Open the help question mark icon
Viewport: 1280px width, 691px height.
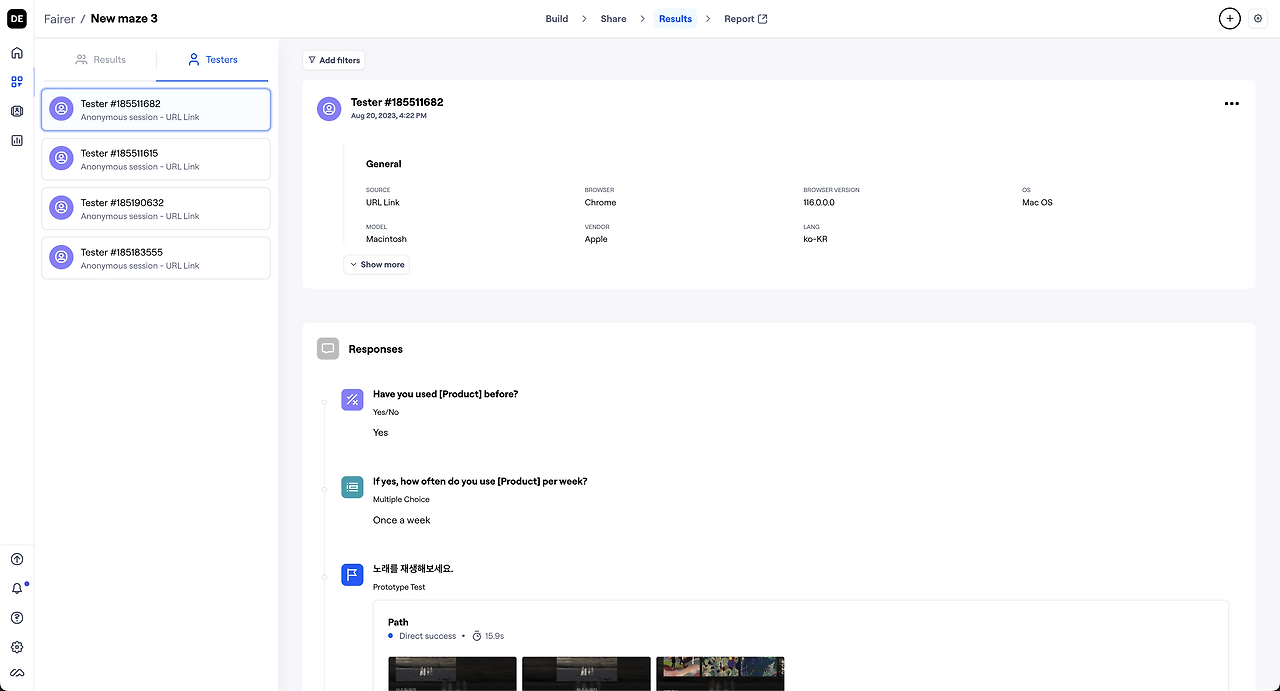coord(17,618)
